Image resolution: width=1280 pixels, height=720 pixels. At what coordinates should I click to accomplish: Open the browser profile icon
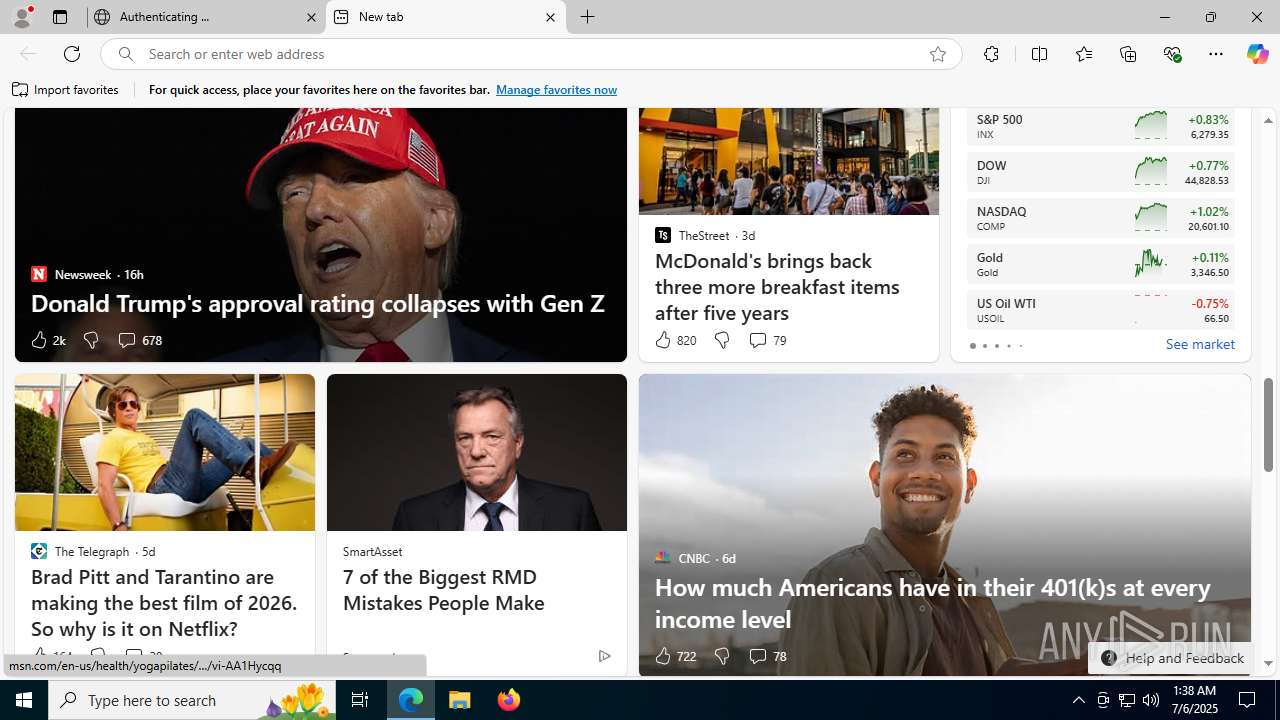(x=22, y=17)
